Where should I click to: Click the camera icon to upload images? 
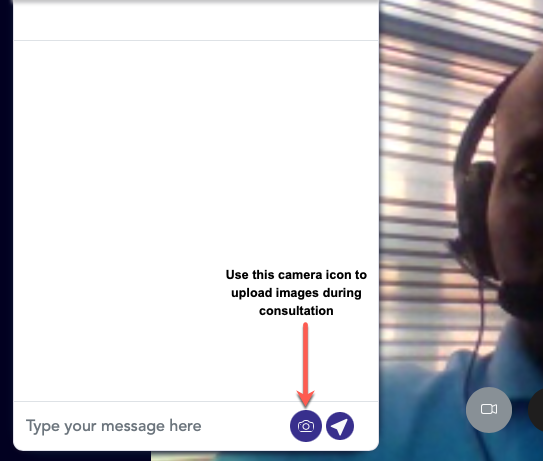pyautogui.click(x=306, y=426)
